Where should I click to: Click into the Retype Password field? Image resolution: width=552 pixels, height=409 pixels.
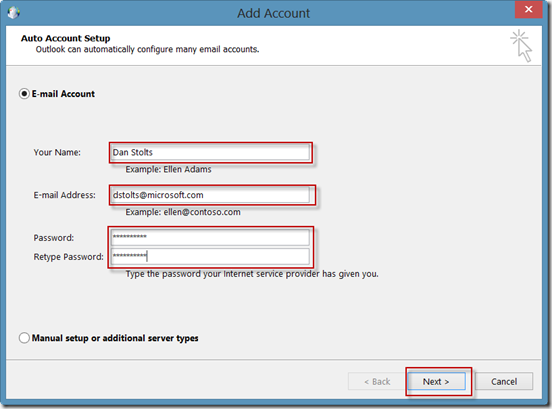tap(210, 257)
